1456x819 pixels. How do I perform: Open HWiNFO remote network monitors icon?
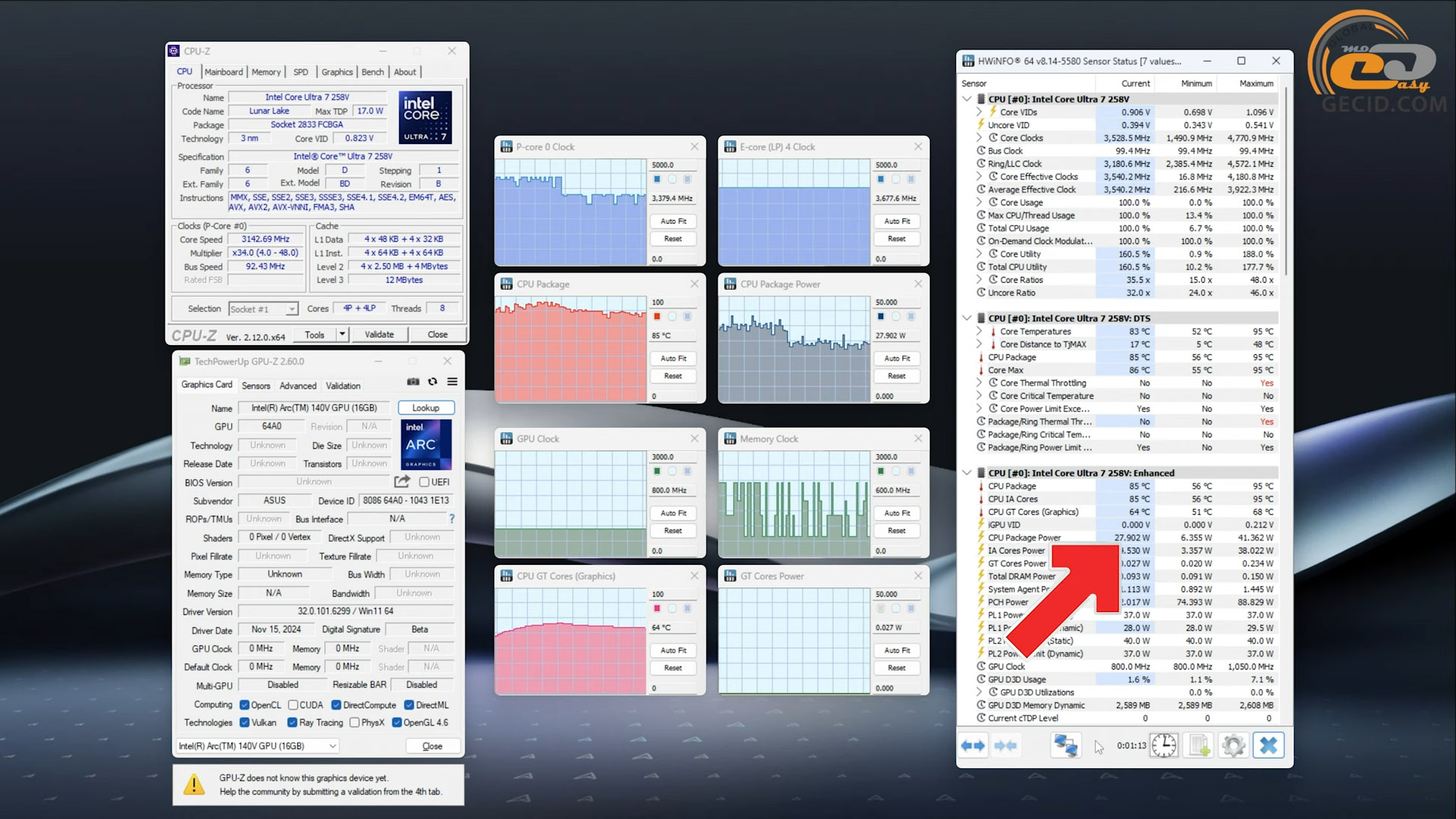1065,745
